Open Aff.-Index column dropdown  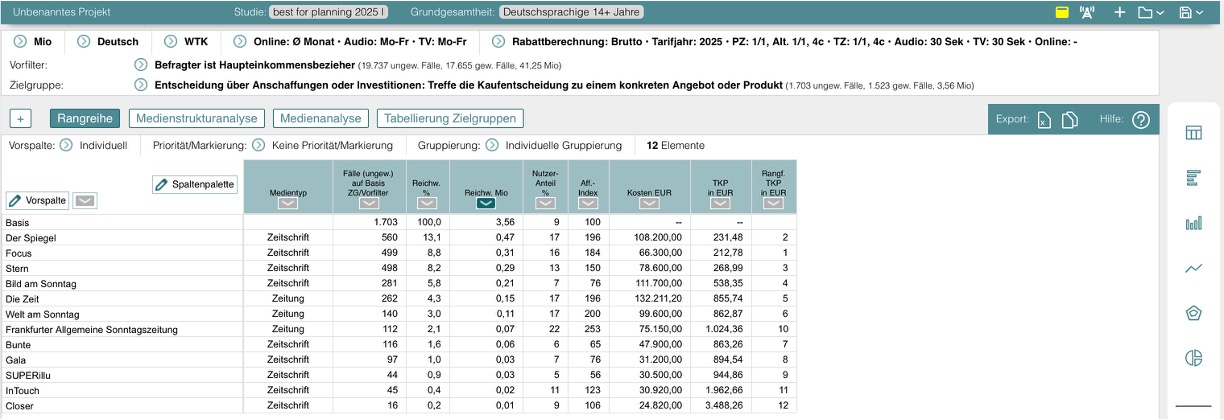pyautogui.click(x=588, y=203)
